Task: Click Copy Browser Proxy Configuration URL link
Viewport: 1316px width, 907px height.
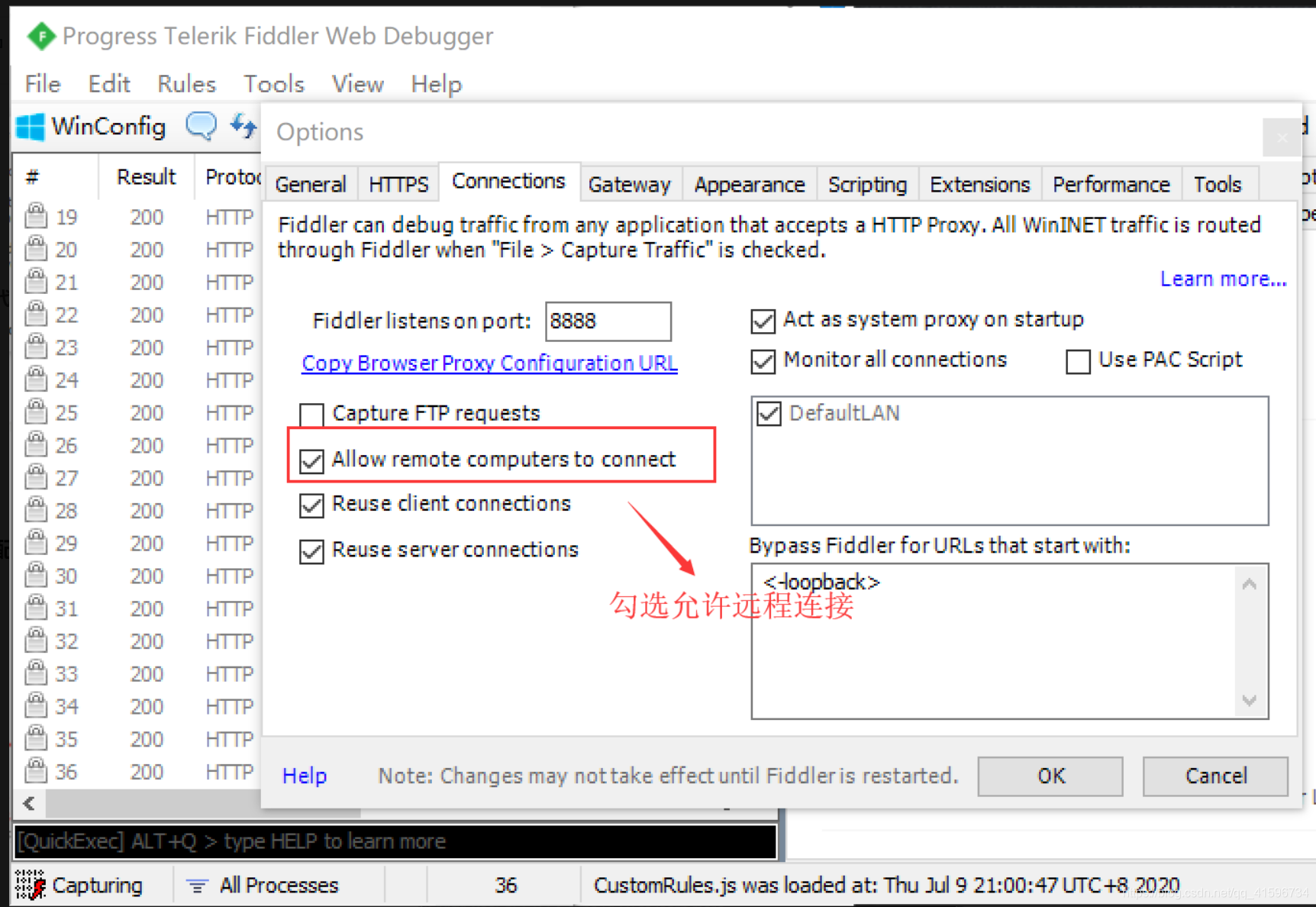Action: [x=490, y=363]
